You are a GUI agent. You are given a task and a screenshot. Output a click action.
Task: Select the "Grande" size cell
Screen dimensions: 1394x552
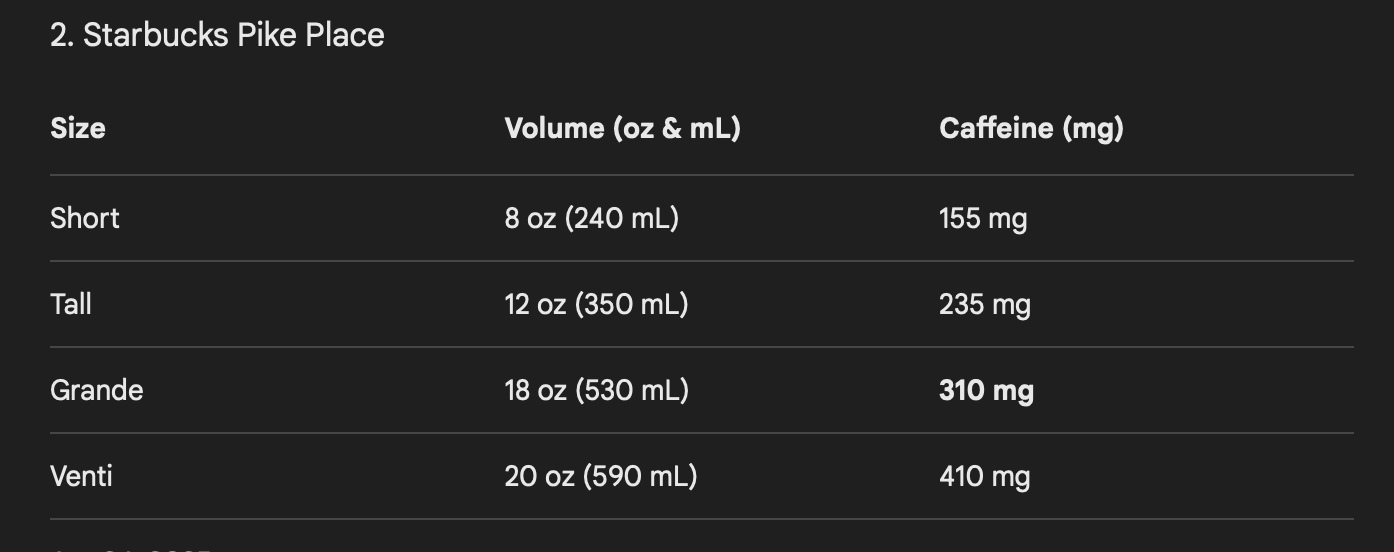pyautogui.click(x=97, y=390)
